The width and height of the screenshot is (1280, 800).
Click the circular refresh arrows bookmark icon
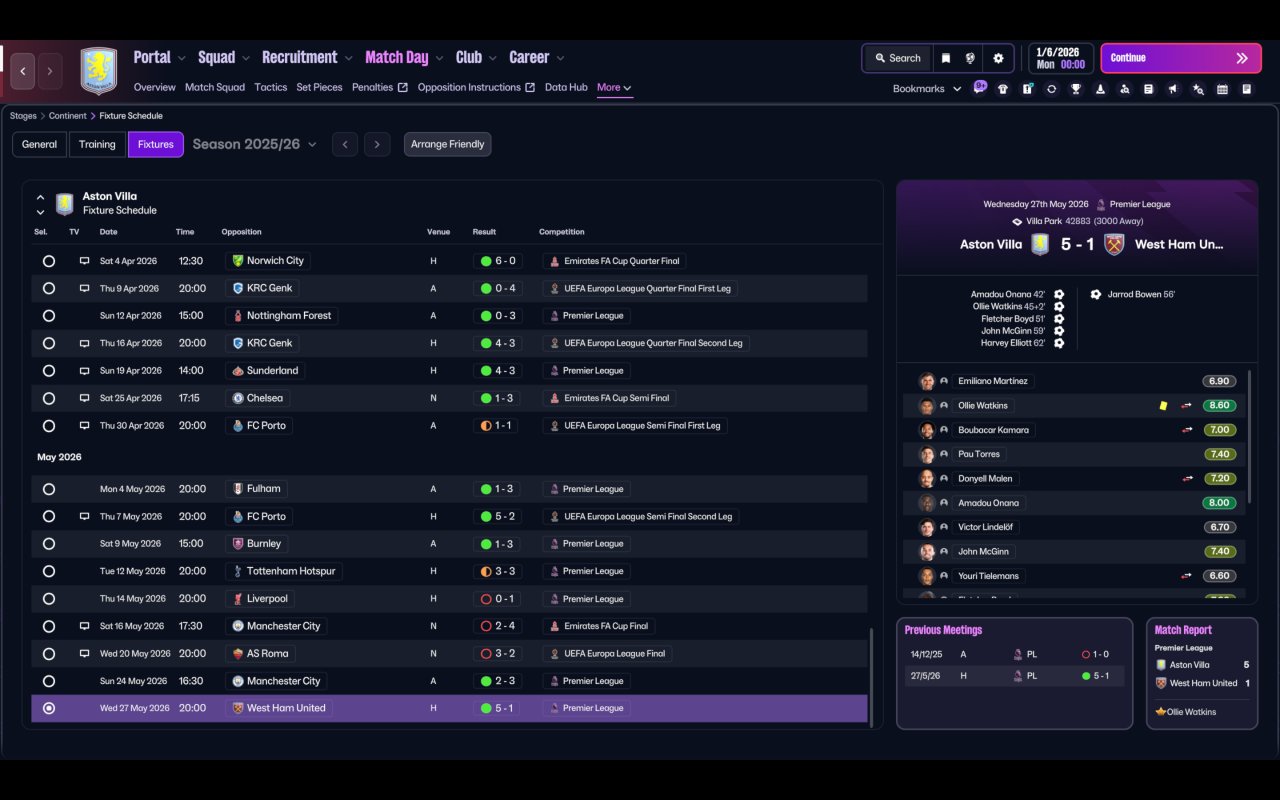(x=1051, y=89)
